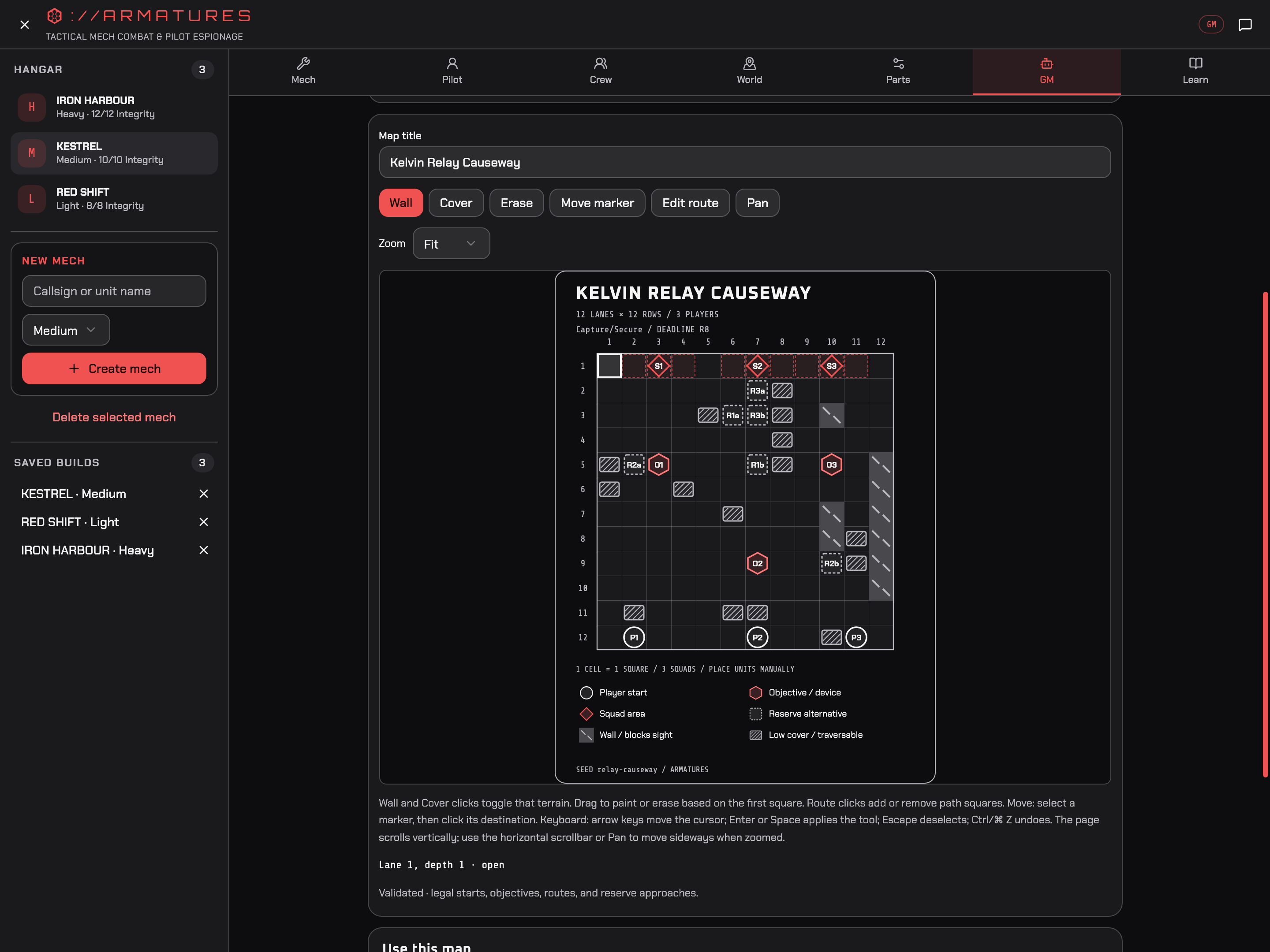This screenshot has height=952, width=1270.
Task: Remove the IRON HARBOUR · Heavy saved build
Action: 203,550
